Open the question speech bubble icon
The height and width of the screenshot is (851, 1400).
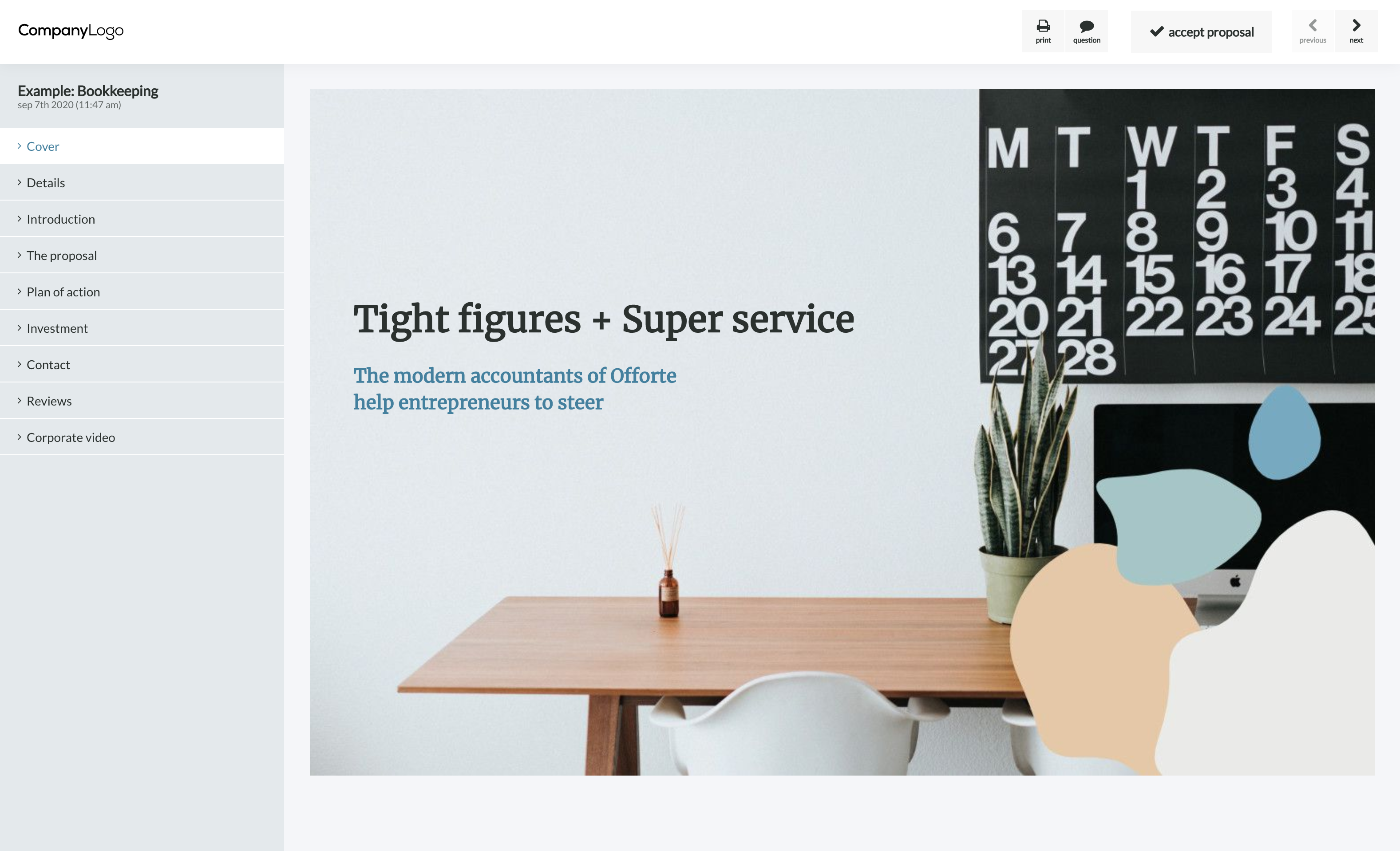pos(1086,26)
